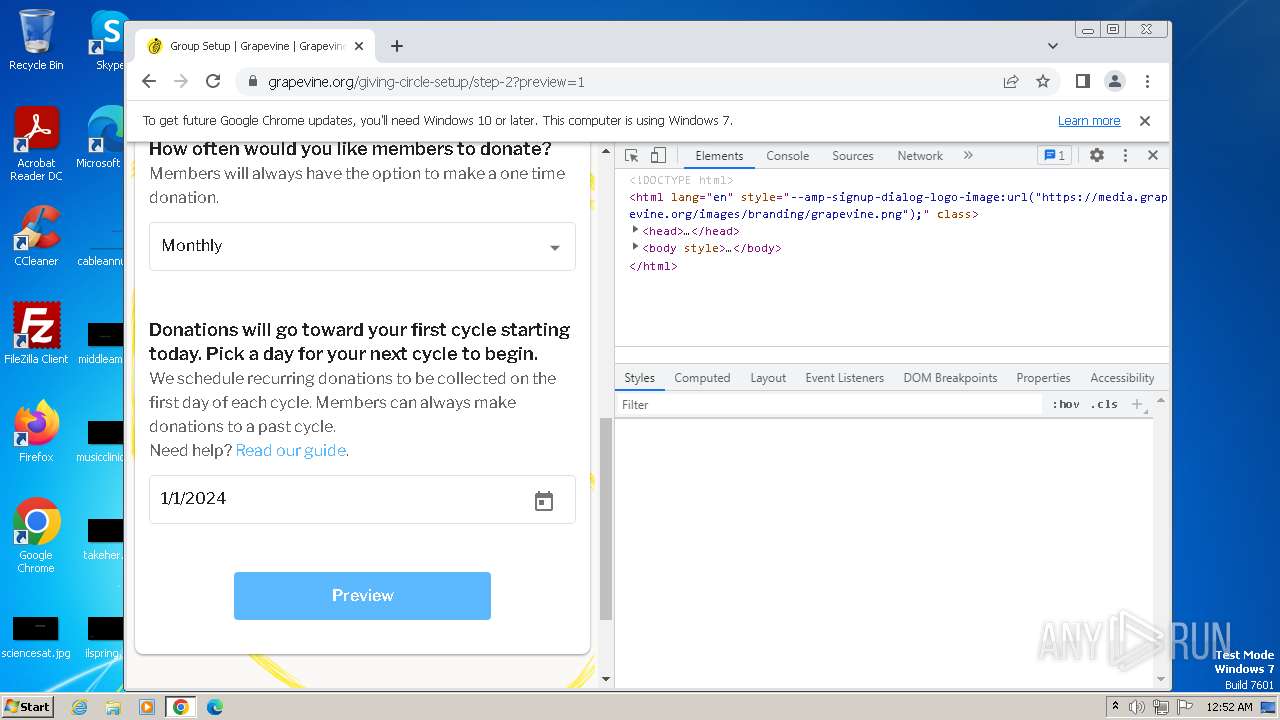Screen dimensions: 1280x720
Task: Open File Explorer from the taskbar
Action: point(113,707)
